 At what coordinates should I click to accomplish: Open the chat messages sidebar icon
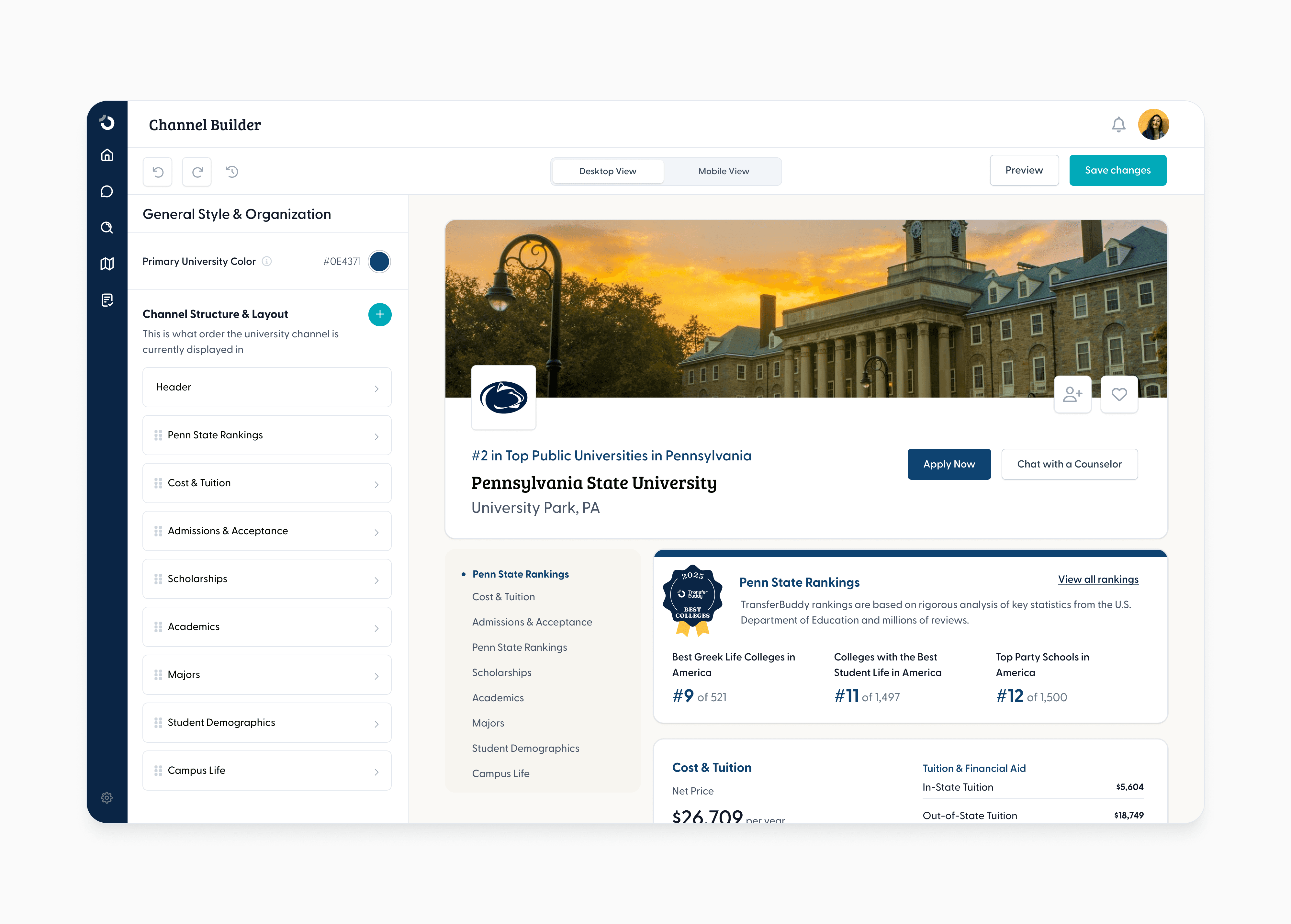107,192
